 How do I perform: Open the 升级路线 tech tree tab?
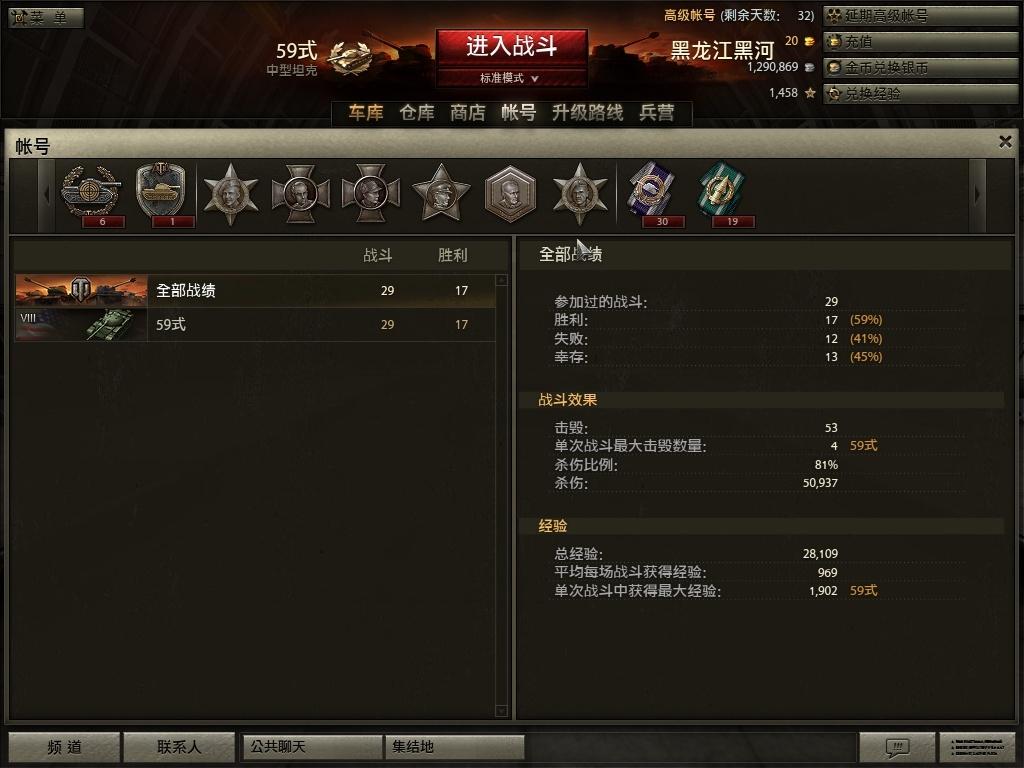587,113
